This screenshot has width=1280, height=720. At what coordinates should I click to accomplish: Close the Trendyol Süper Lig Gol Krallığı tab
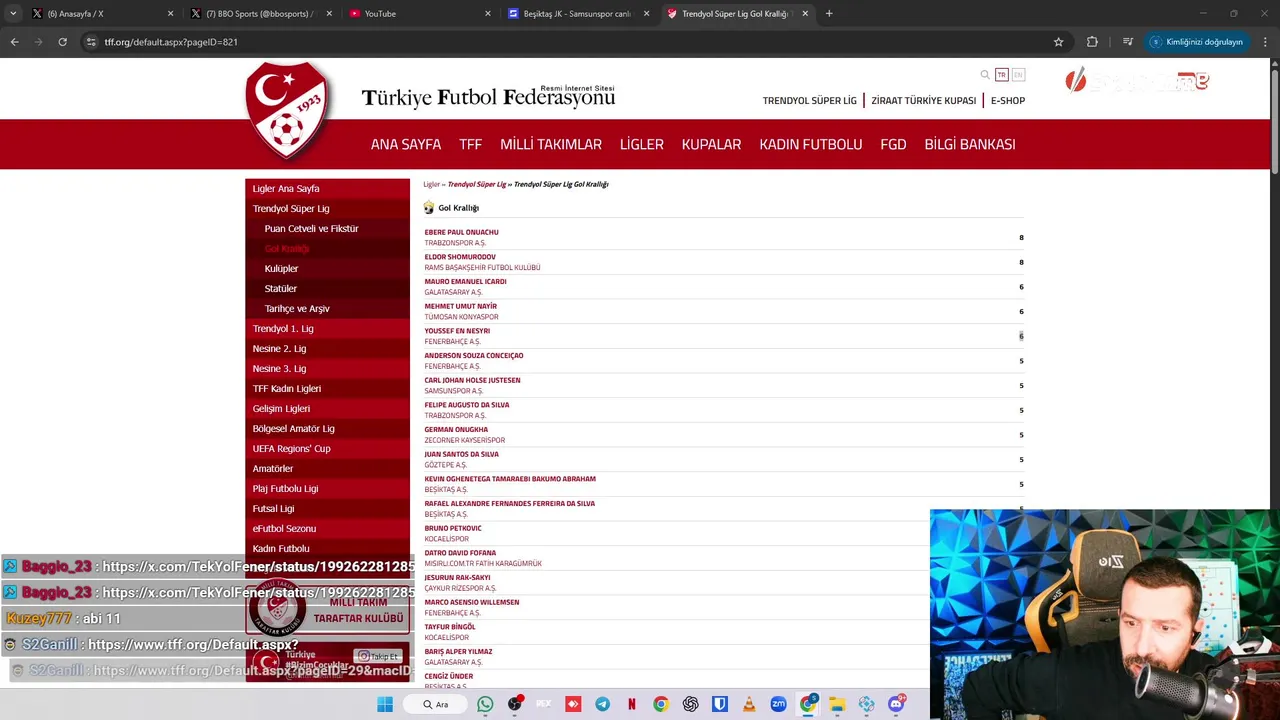(x=805, y=14)
